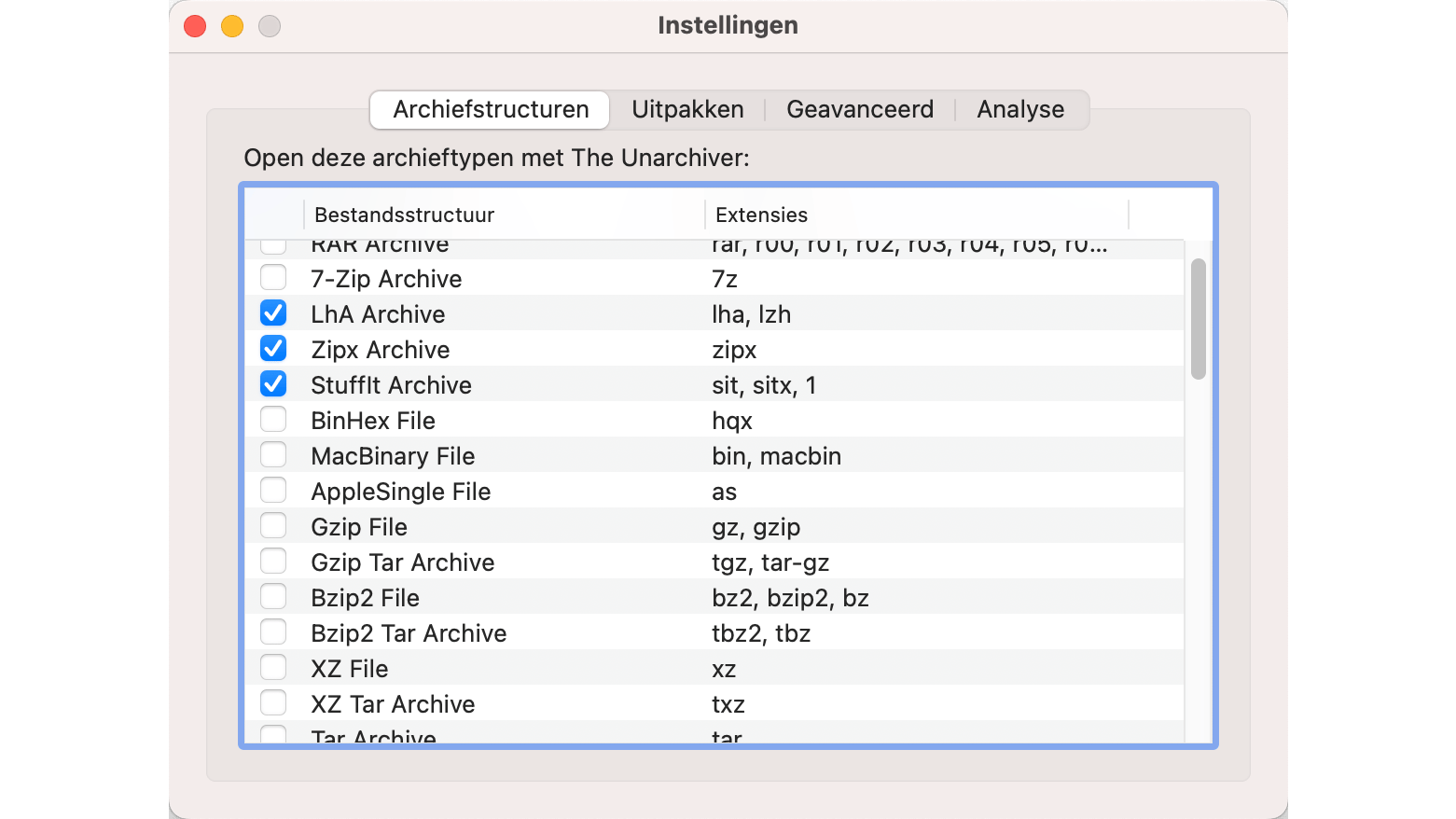Image resolution: width=1456 pixels, height=819 pixels.
Task: Click the Extensies column header
Action: pyautogui.click(x=761, y=215)
